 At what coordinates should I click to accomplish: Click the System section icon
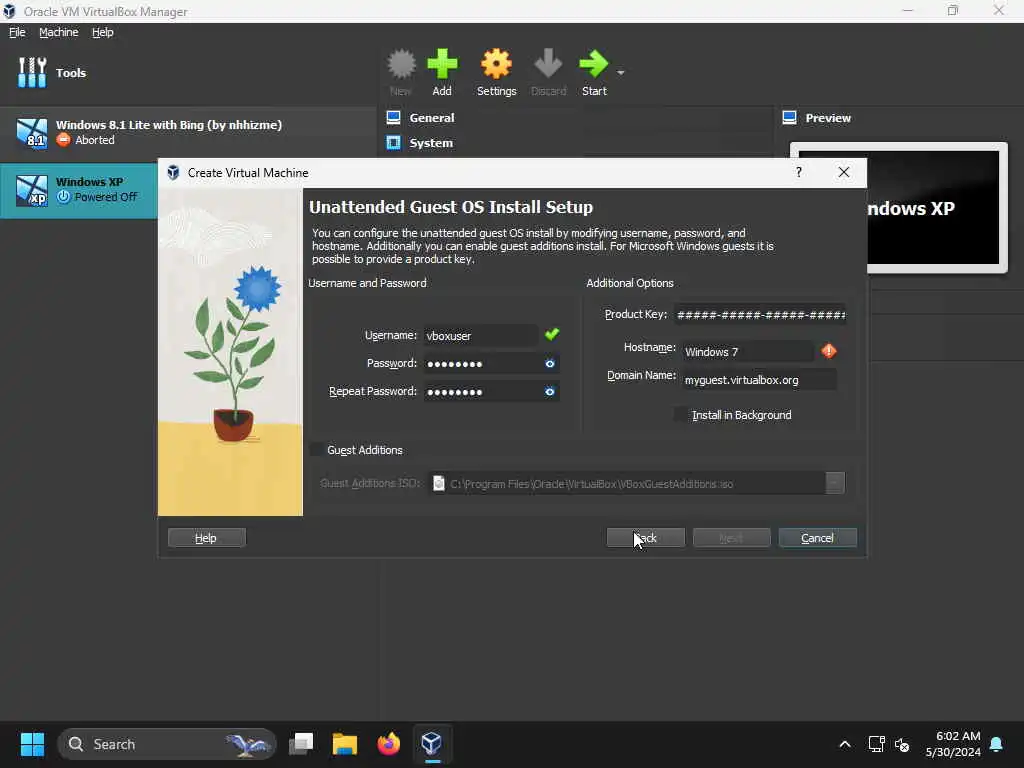point(393,142)
